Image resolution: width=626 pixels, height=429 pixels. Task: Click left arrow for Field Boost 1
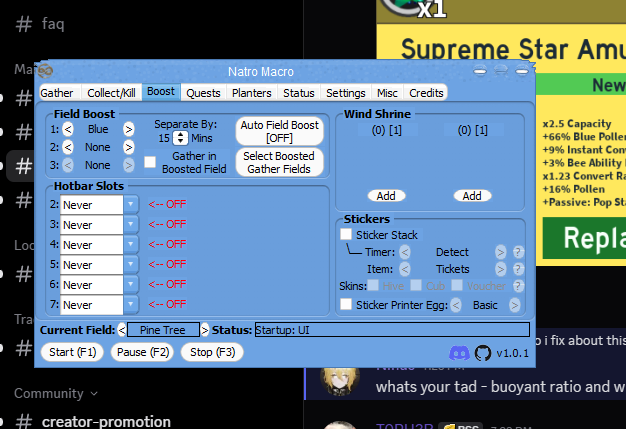(x=68, y=129)
